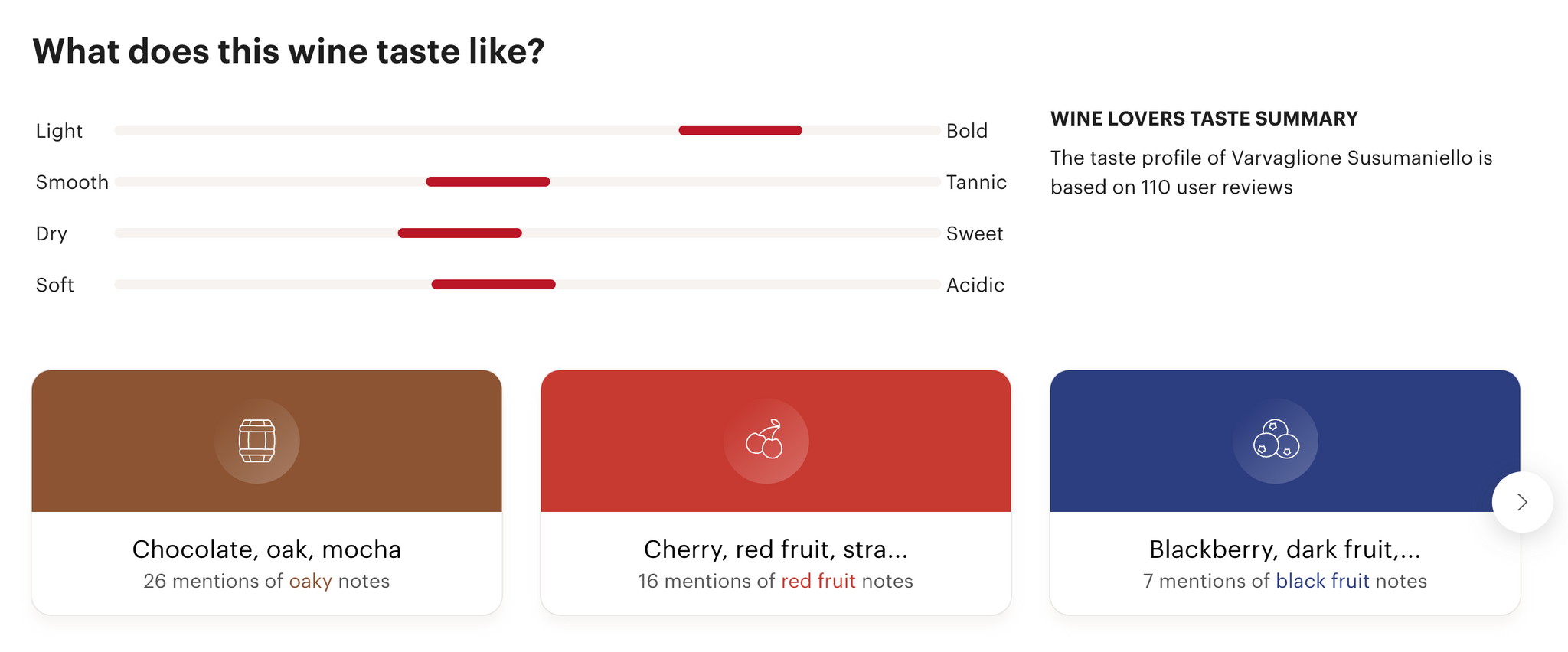Click the brown oaky card header
The height and width of the screenshot is (652, 1568).
(x=266, y=441)
